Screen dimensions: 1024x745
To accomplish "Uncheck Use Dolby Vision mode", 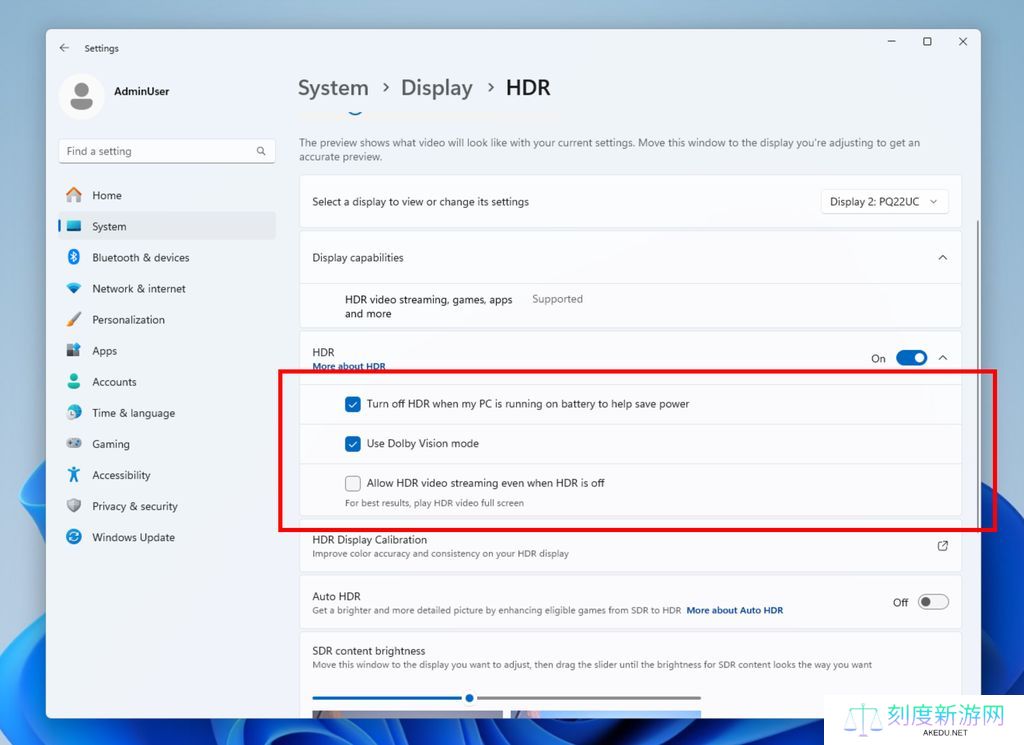I will point(353,444).
